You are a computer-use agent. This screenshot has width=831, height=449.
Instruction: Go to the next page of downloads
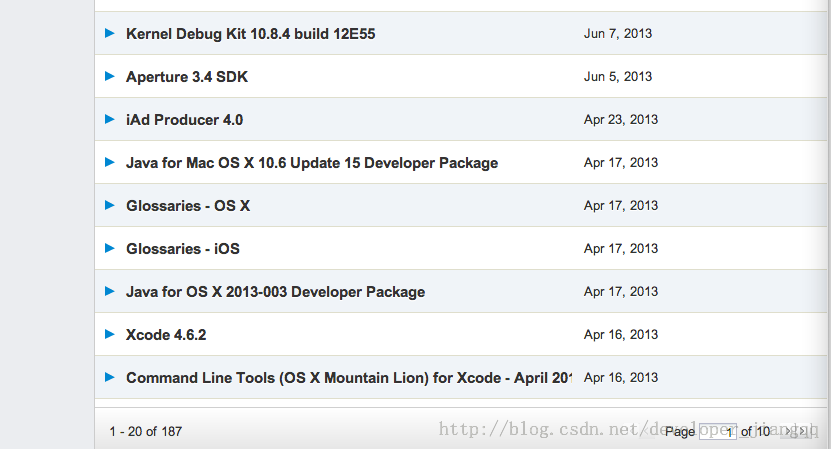(790, 432)
